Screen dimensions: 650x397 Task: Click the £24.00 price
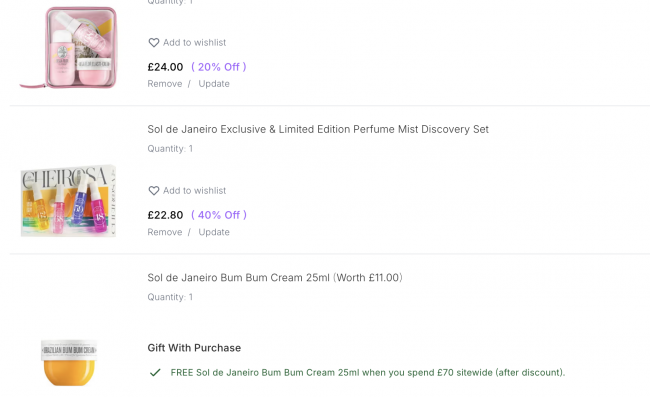click(x=165, y=67)
